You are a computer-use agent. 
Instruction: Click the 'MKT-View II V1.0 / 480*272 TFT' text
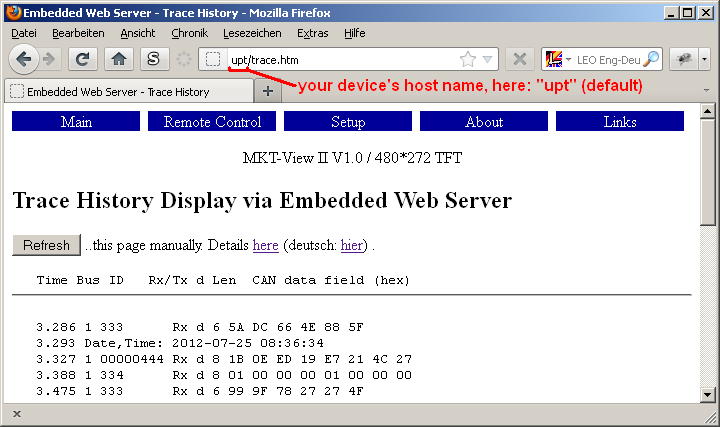(x=352, y=158)
